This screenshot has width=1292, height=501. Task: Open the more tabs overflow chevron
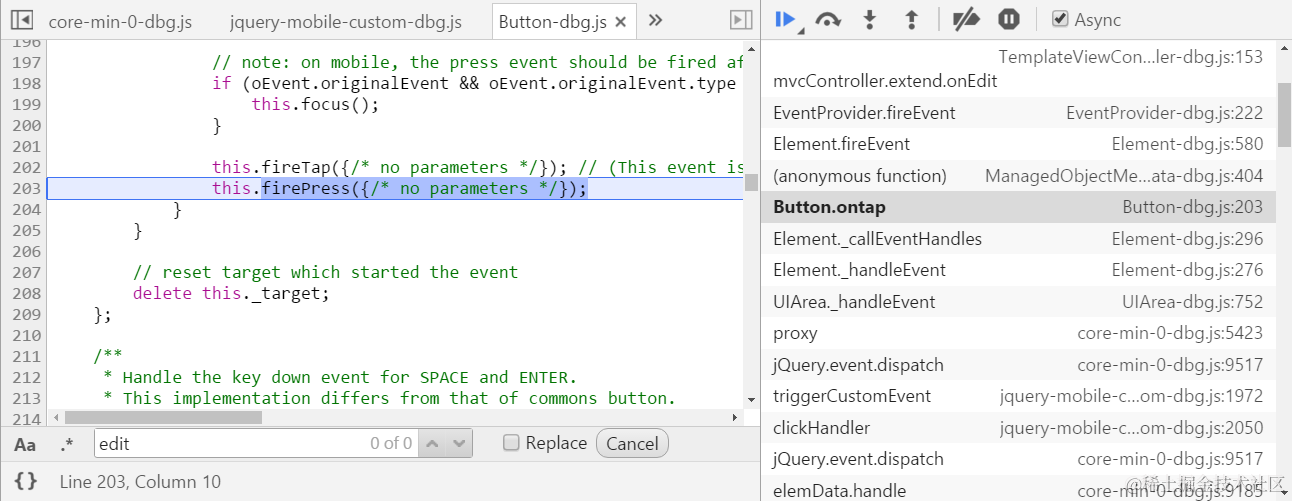click(656, 20)
